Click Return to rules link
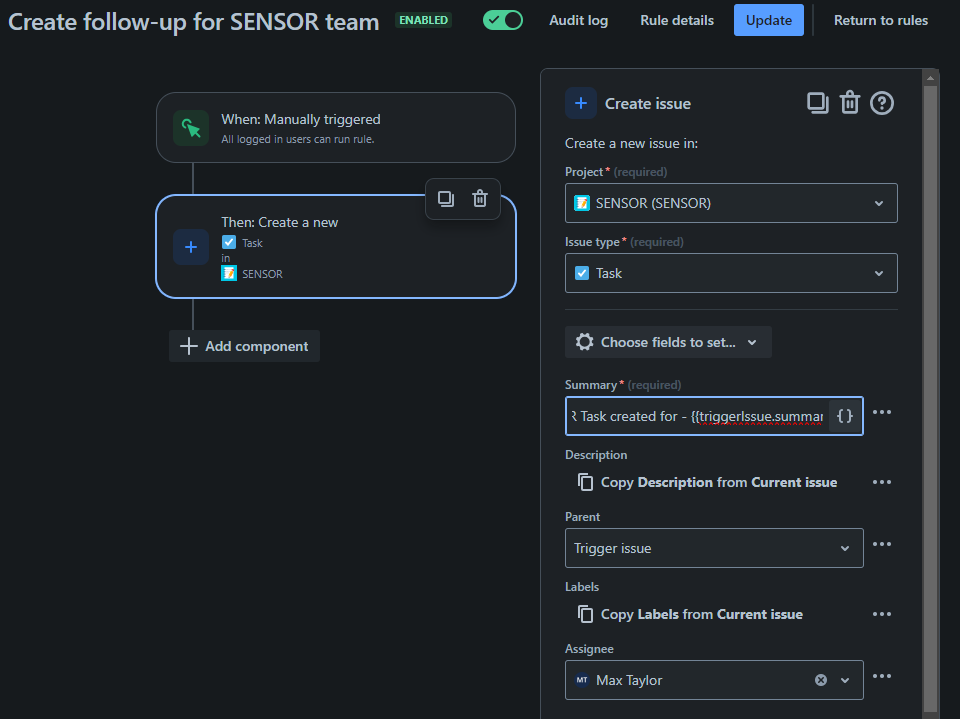The image size is (960, 719). 880,20
